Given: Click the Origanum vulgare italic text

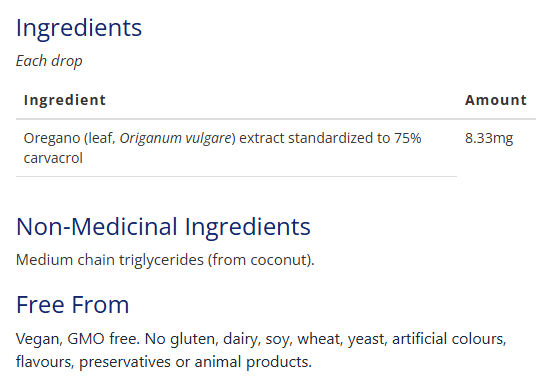Looking at the screenshot, I should click(x=175, y=138).
